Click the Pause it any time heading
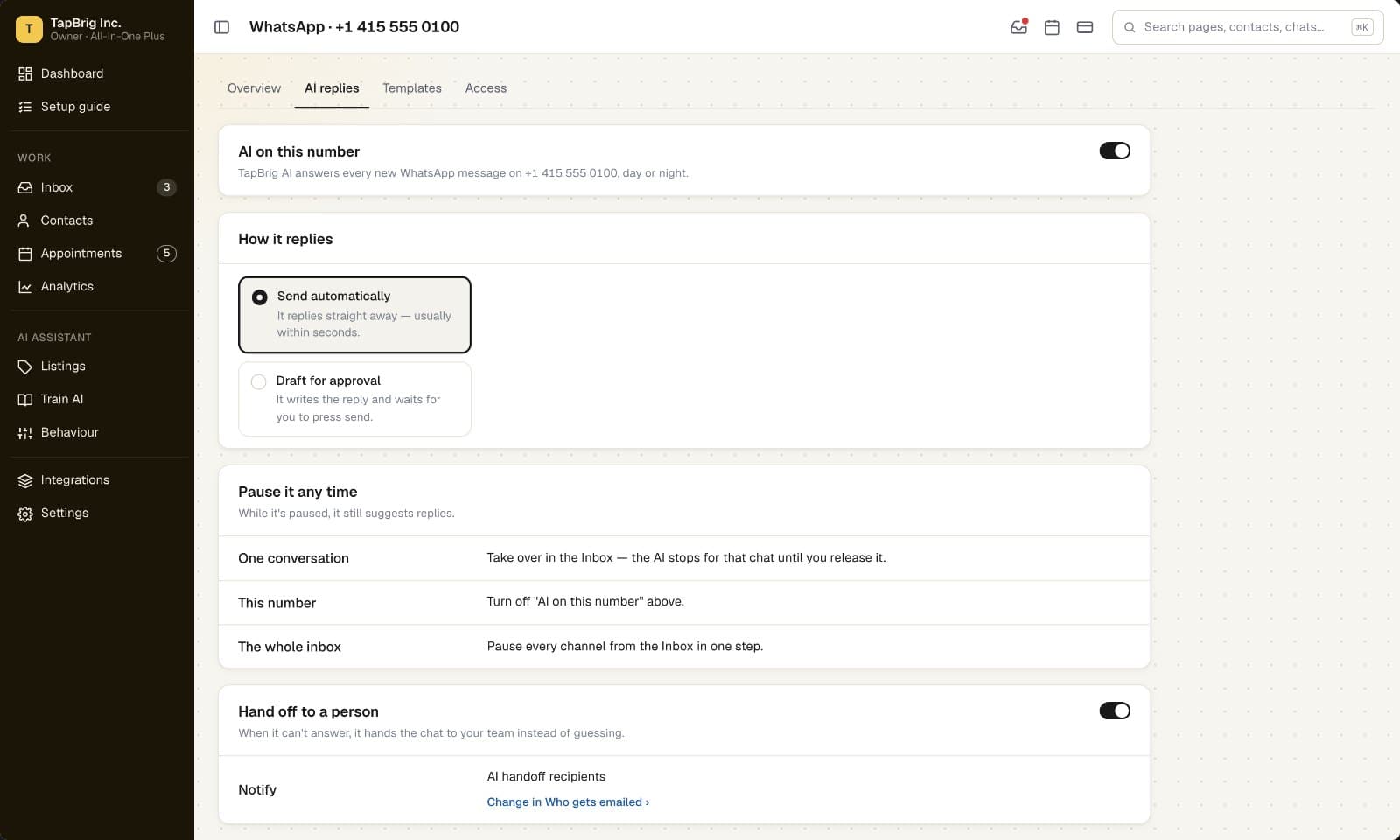Screen dimensions: 1400x840 (x=297, y=492)
